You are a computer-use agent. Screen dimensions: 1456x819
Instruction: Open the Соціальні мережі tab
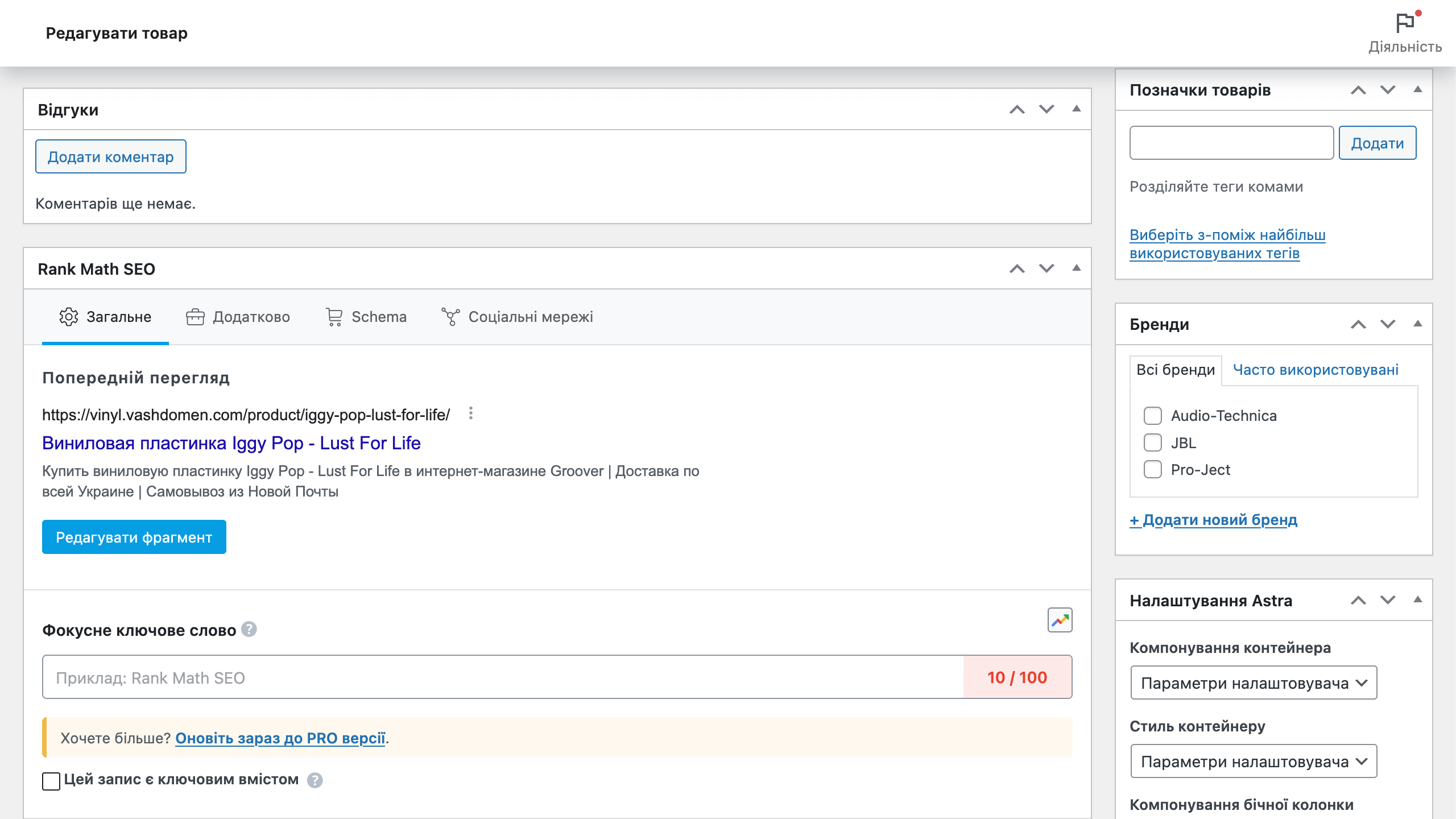[x=517, y=317]
